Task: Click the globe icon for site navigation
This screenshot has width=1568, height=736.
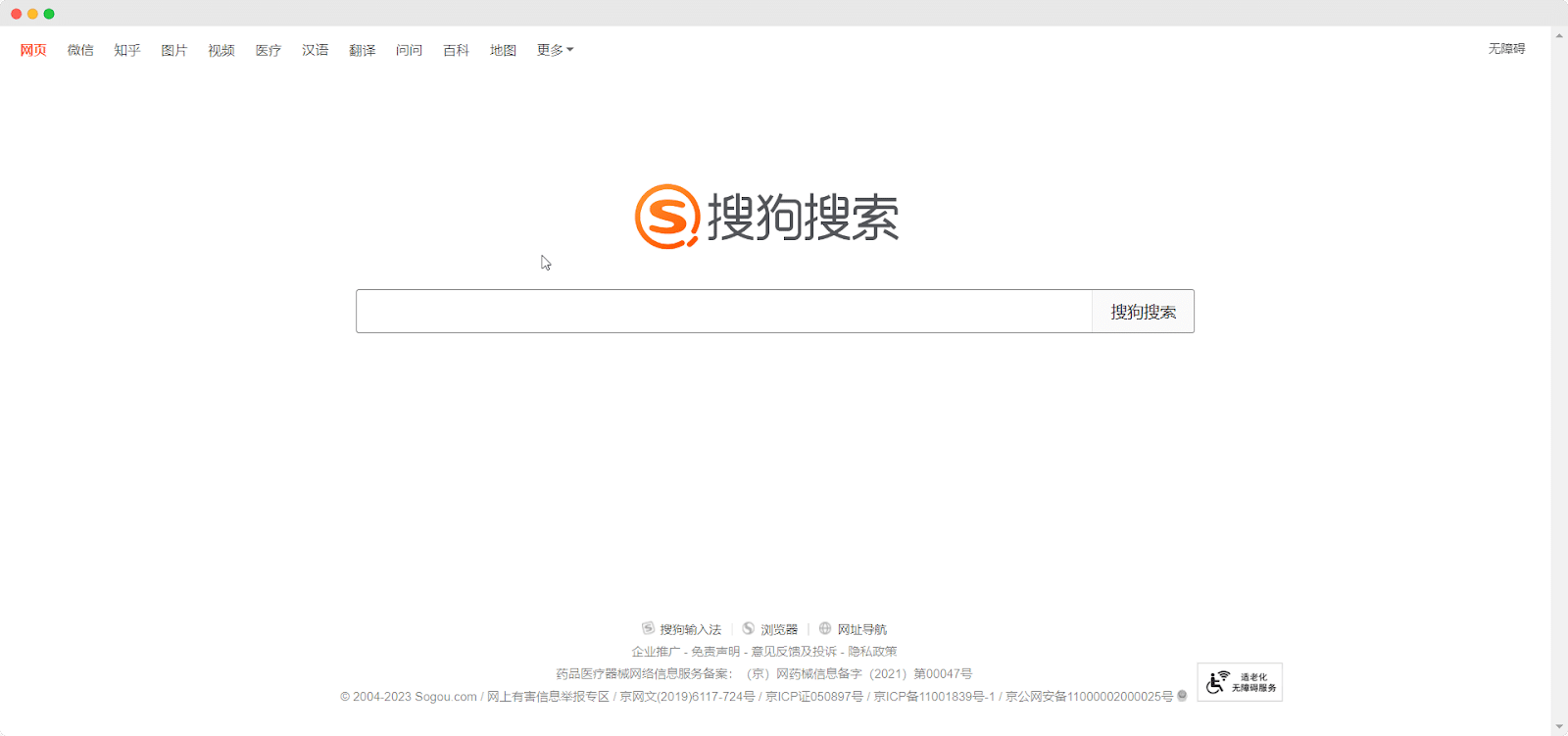Action: (825, 628)
